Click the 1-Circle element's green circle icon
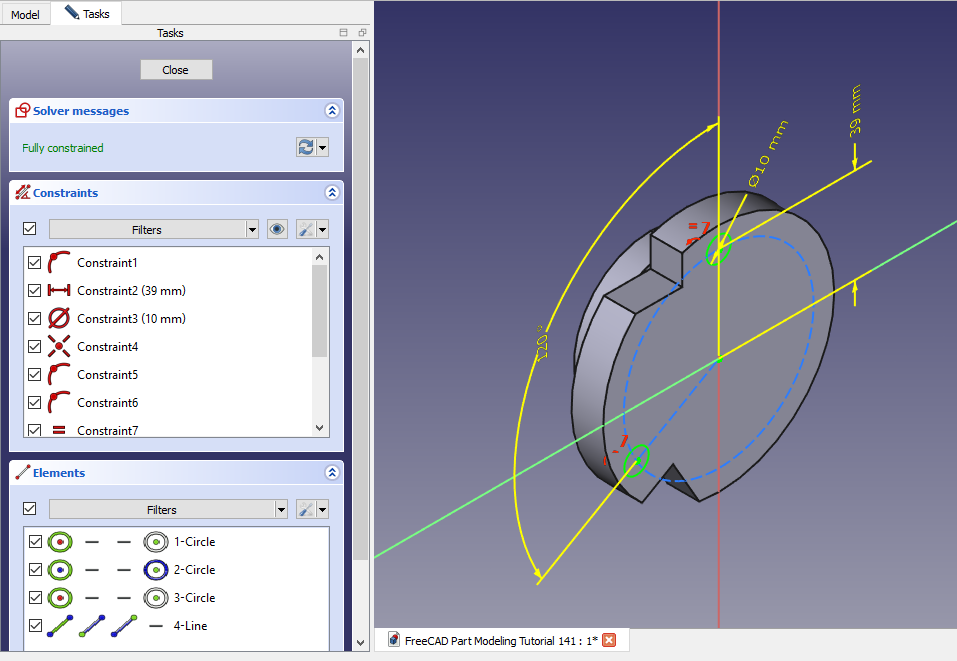 (x=60, y=542)
